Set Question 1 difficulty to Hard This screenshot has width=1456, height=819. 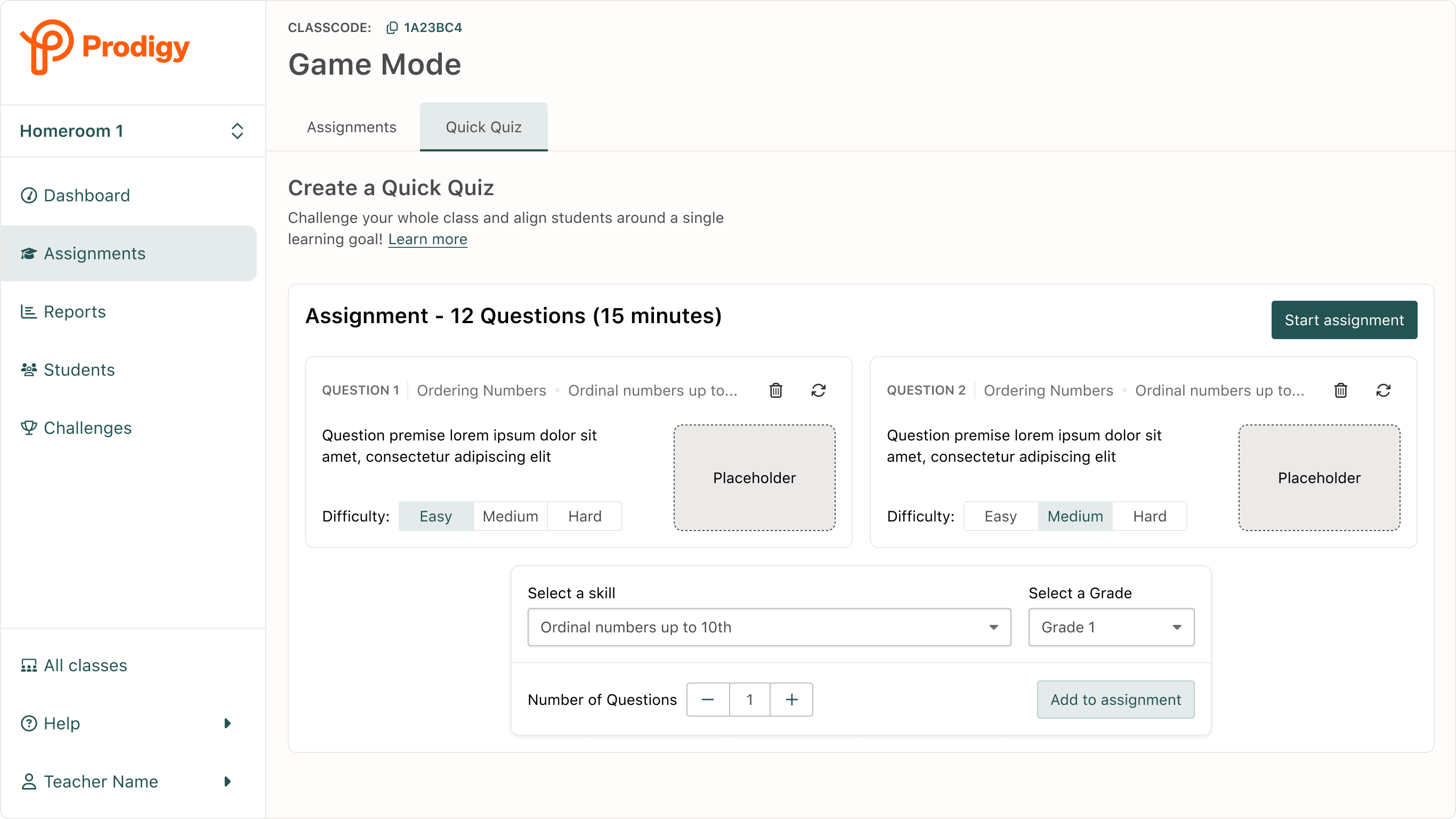(x=585, y=516)
